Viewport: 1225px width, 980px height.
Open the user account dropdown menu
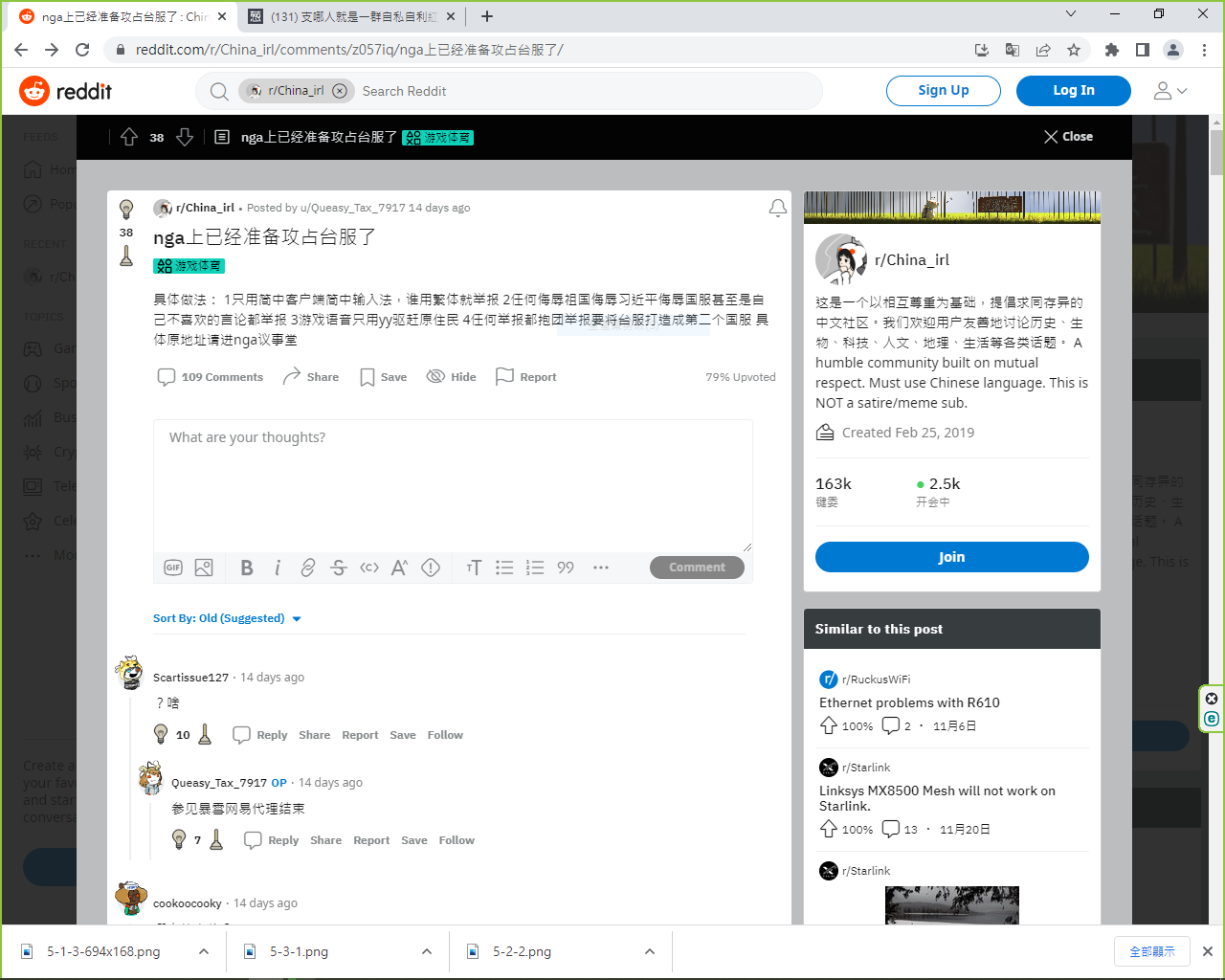[1170, 91]
